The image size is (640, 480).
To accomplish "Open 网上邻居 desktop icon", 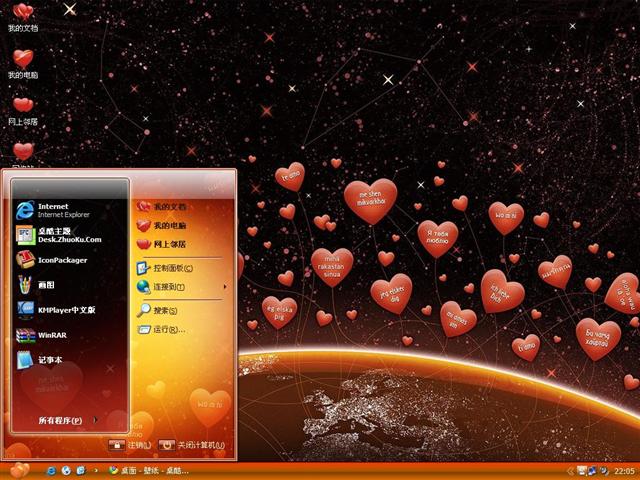I will (x=23, y=111).
